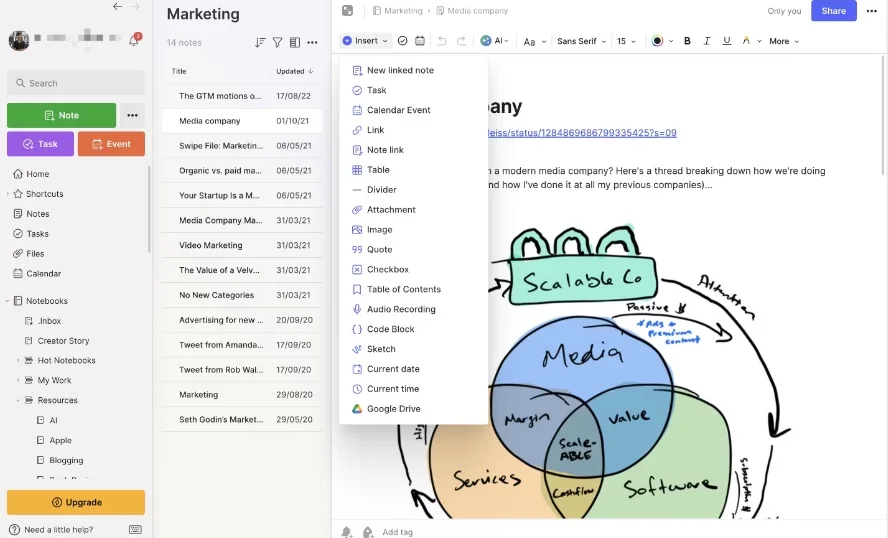The image size is (888, 538).
Task: Open the Sans Serif font dropdown
Action: [x=581, y=41]
